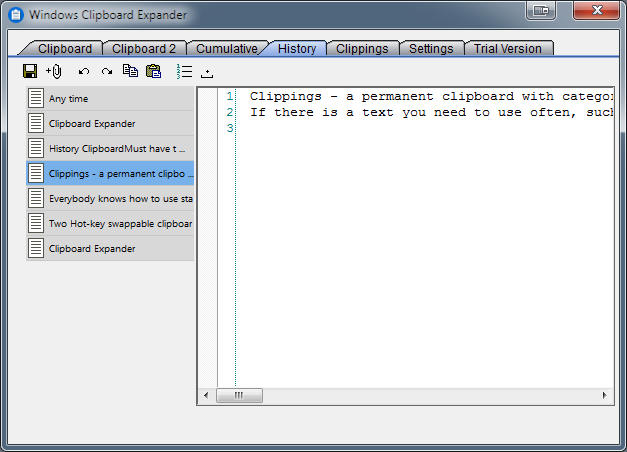This screenshot has height=452, width=627.
Task: Select the 'Any time' history entry
Action: (x=110, y=98)
